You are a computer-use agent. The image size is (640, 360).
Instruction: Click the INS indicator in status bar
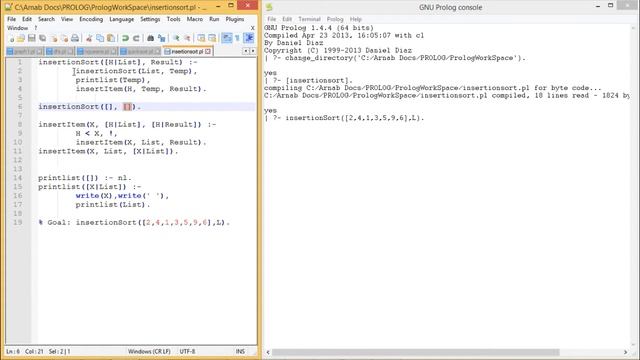[x=240, y=351]
